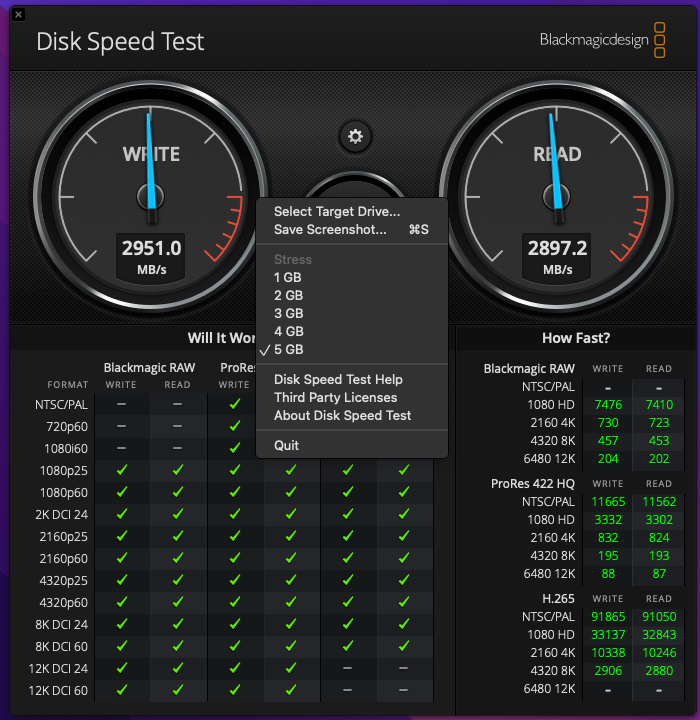Click the H.265 section heading
The height and width of the screenshot is (720, 700).
coord(558,598)
